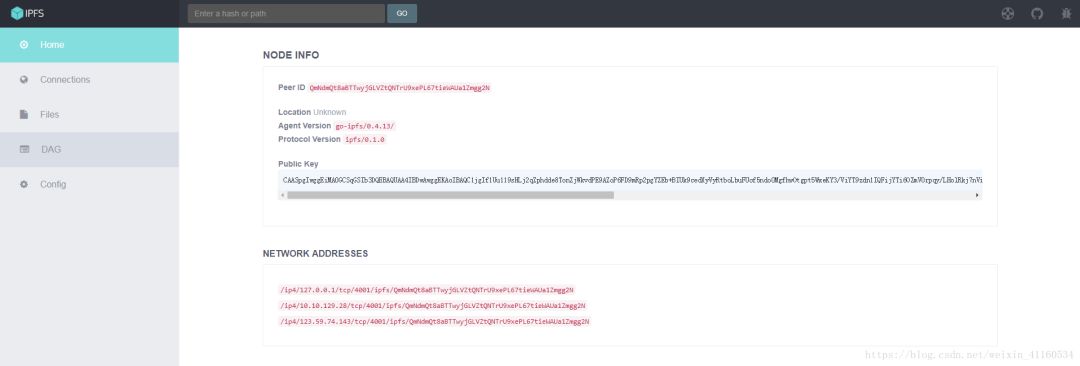Select the DAG menu item

pos(90,150)
